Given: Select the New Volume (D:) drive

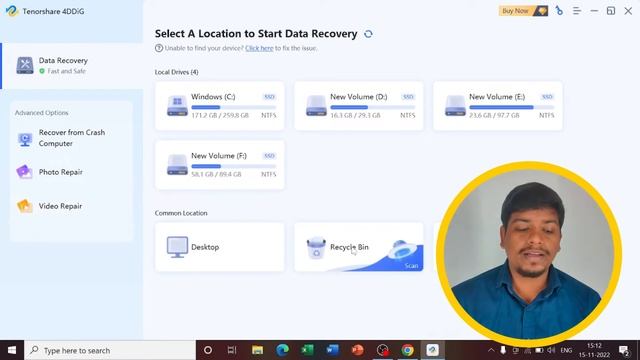Looking at the screenshot, I should coord(359,106).
